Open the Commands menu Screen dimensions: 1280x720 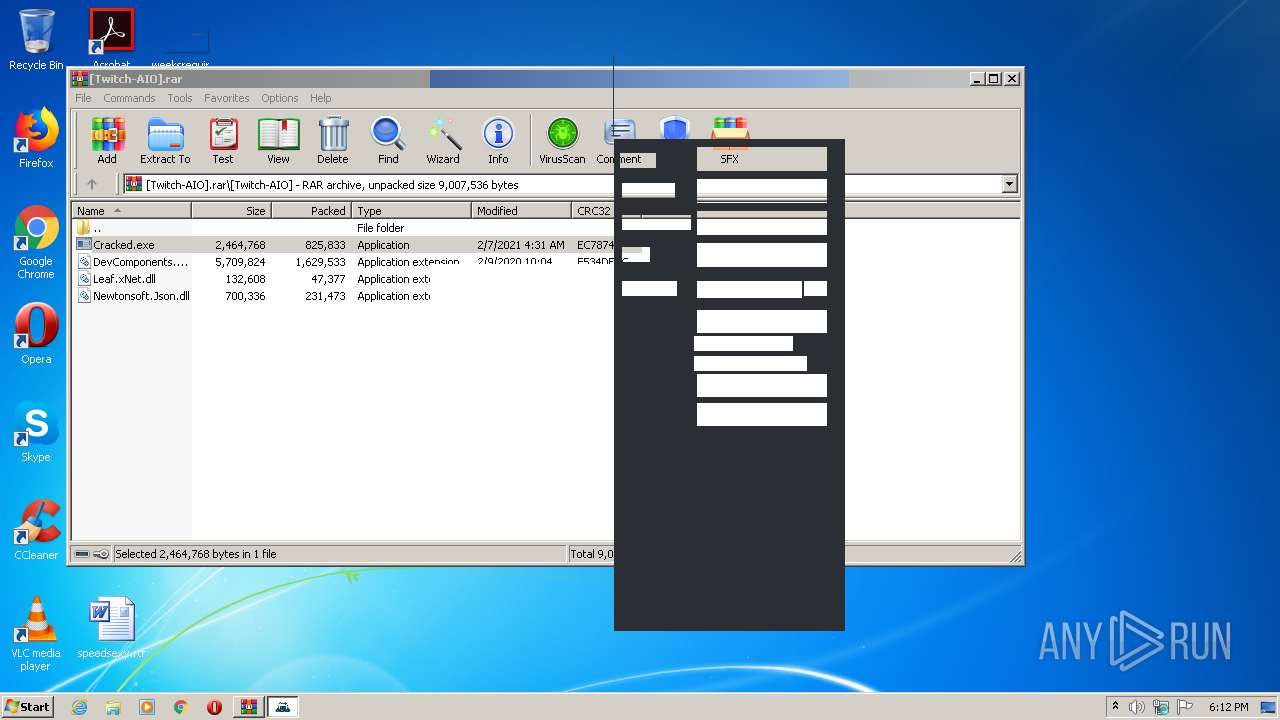tap(129, 98)
